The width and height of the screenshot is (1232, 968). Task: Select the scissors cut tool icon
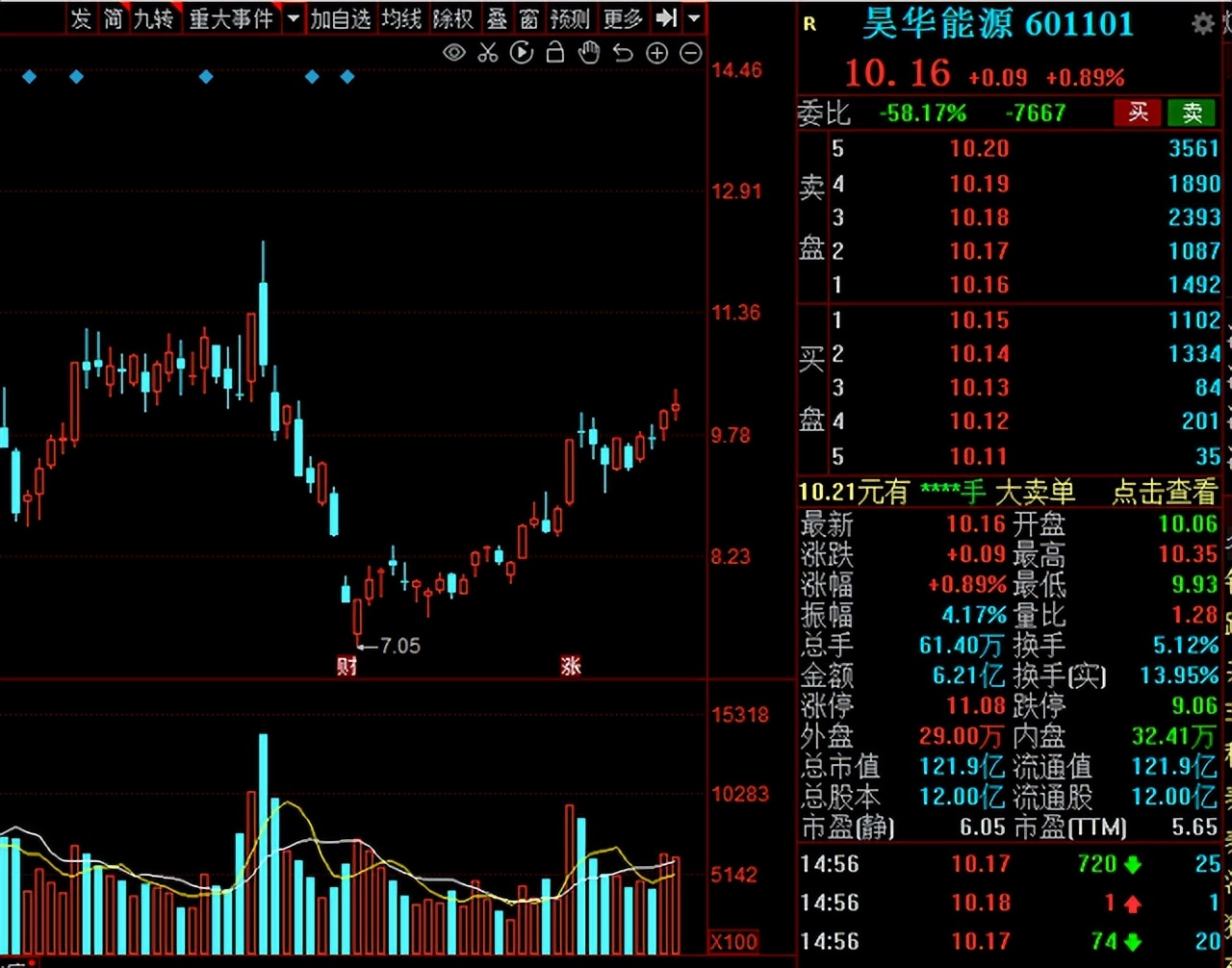coord(488,53)
